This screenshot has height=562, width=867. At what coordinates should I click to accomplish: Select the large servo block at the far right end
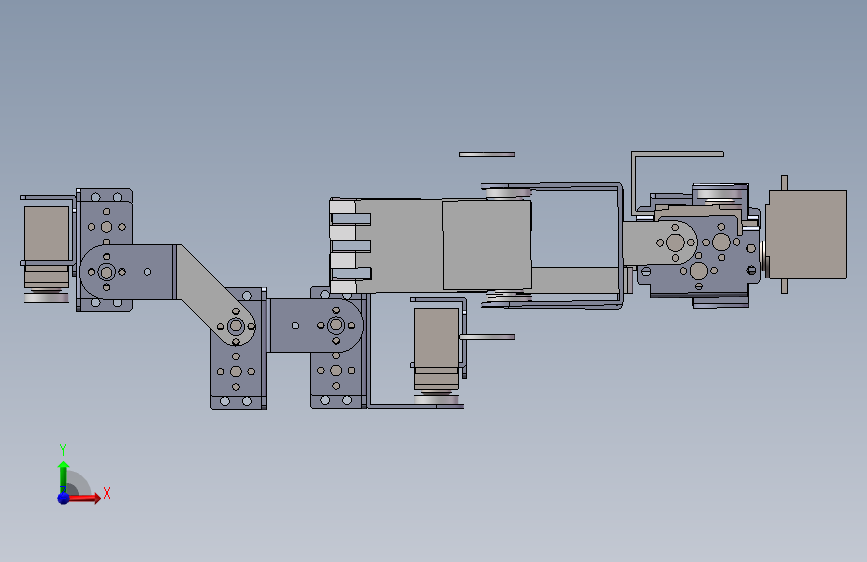click(x=807, y=234)
